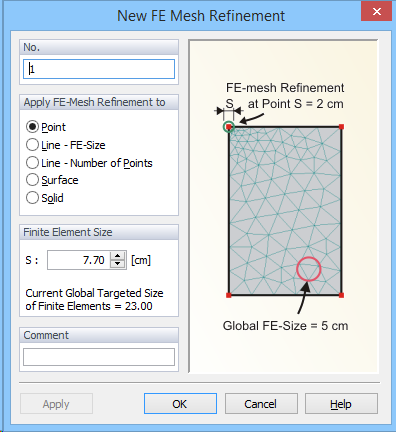Click the Comment text field
396x432 pixels.
[99, 357]
